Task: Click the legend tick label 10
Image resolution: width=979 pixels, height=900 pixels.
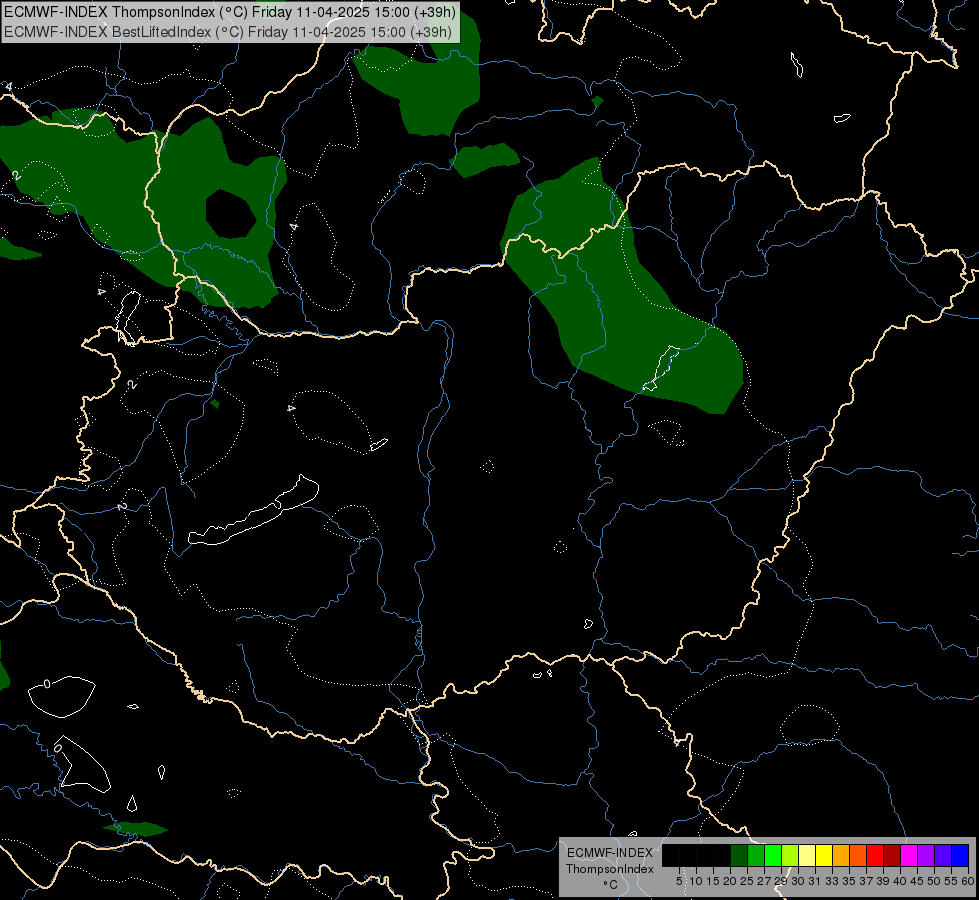Action: click(696, 881)
